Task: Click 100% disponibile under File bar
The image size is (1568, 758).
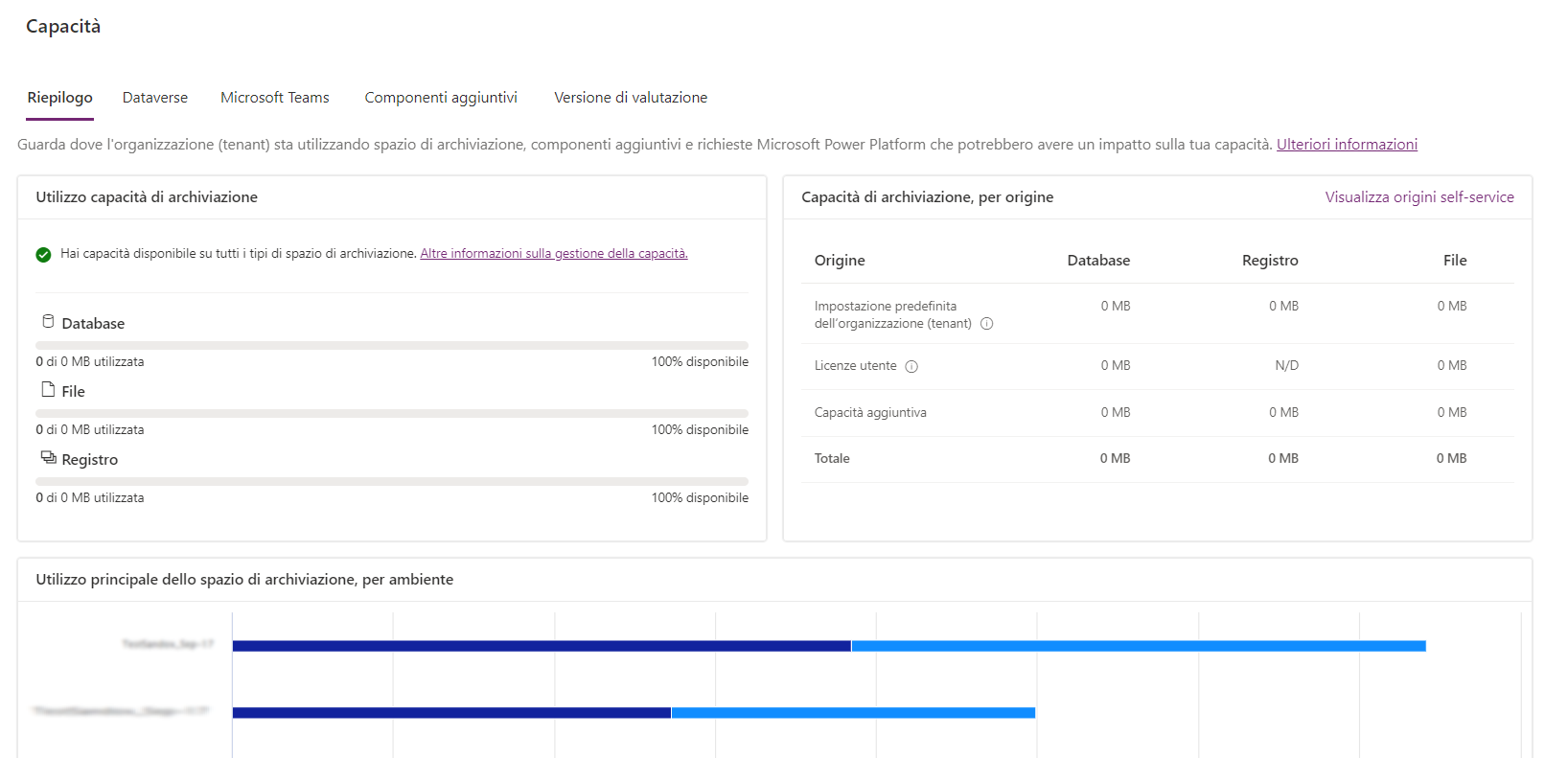Action: click(x=700, y=430)
